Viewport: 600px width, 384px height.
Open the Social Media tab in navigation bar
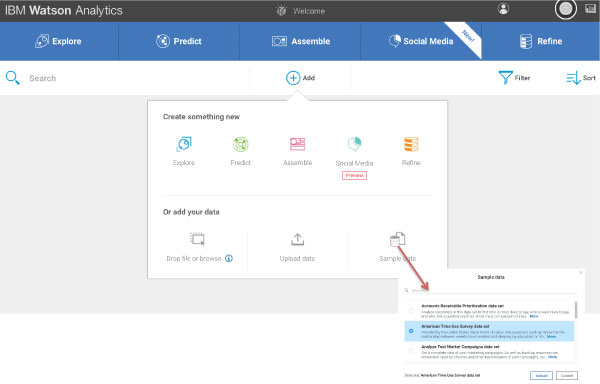[x=421, y=41]
